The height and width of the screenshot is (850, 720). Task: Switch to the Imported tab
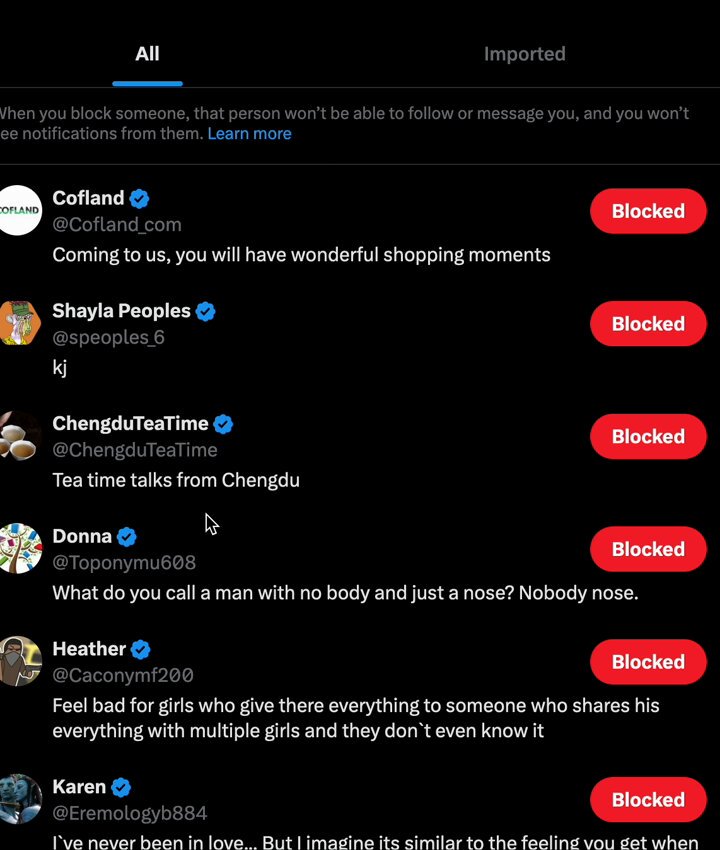click(524, 54)
